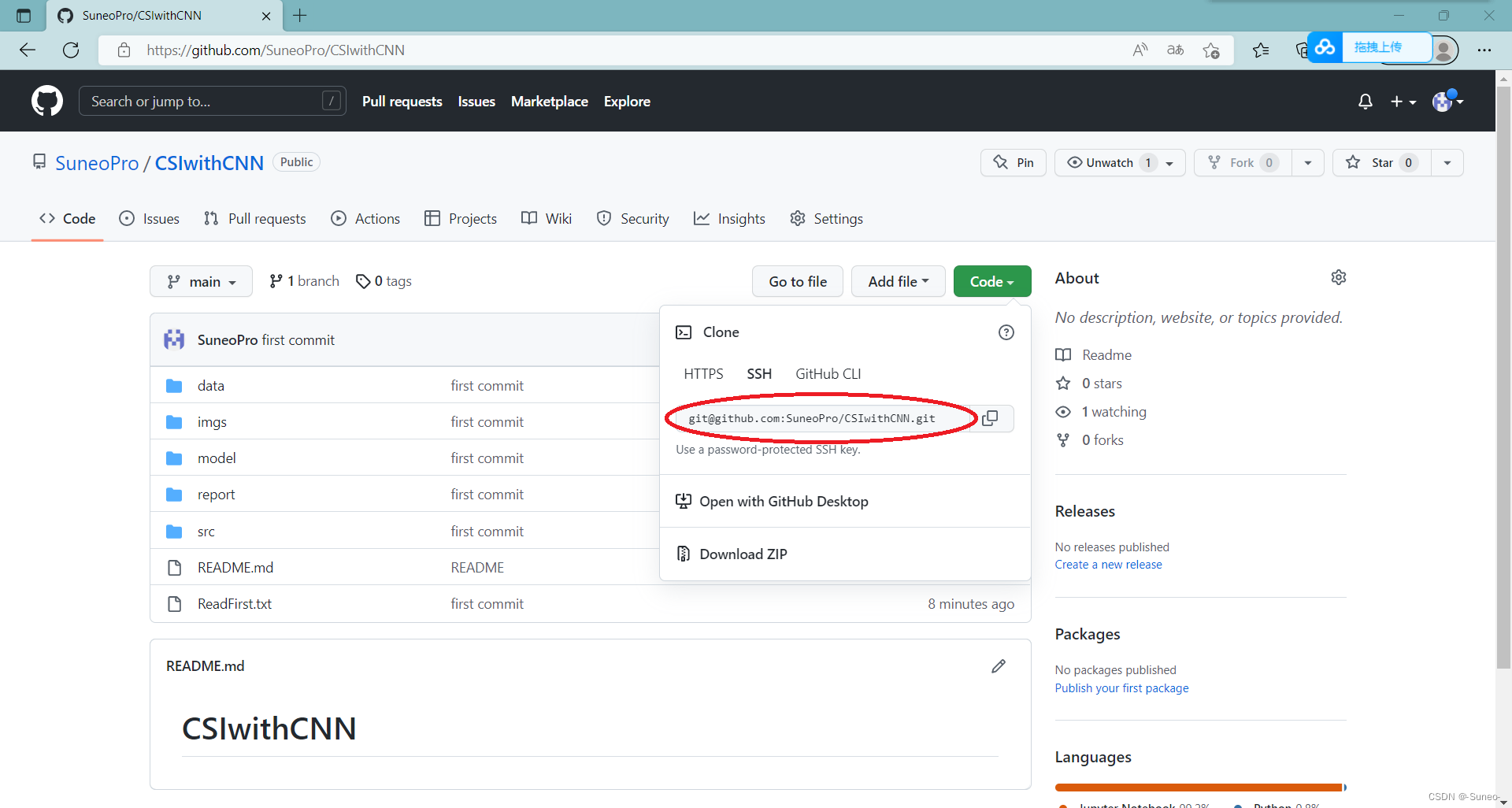Click the GitHub octocat logo
The width and height of the screenshot is (1512, 808).
pos(47,101)
